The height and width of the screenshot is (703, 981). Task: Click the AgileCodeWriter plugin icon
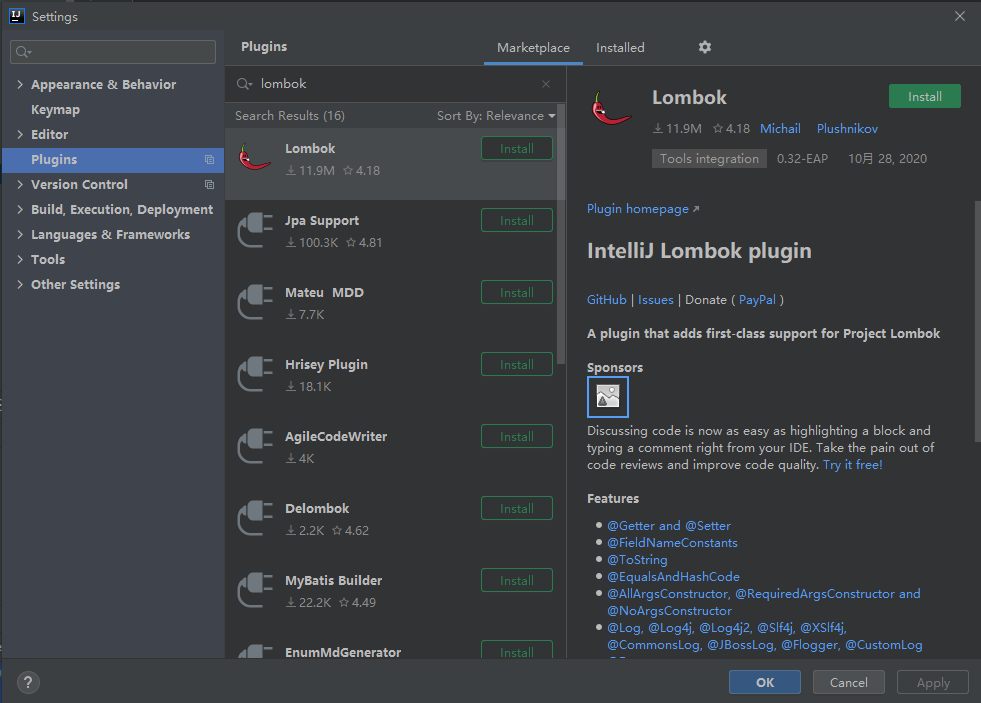coord(255,446)
